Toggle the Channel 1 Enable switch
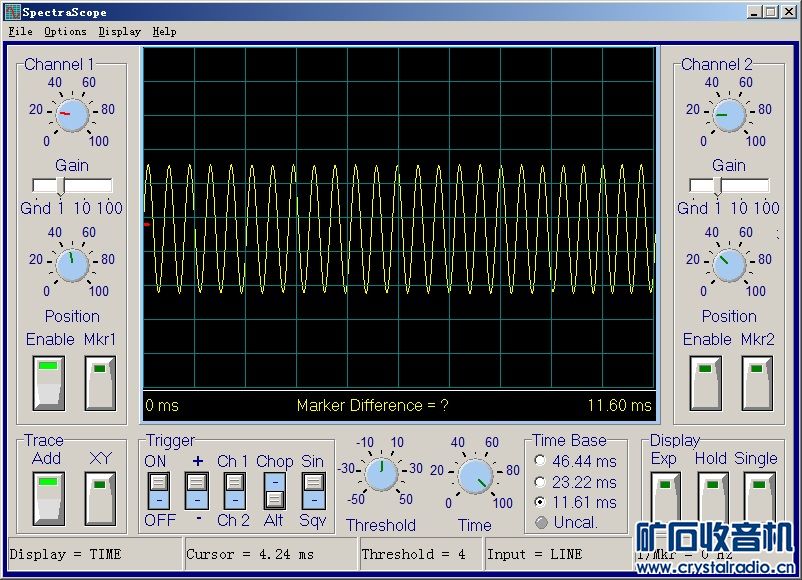This screenshot has width=802, height=580. [49, 382]
